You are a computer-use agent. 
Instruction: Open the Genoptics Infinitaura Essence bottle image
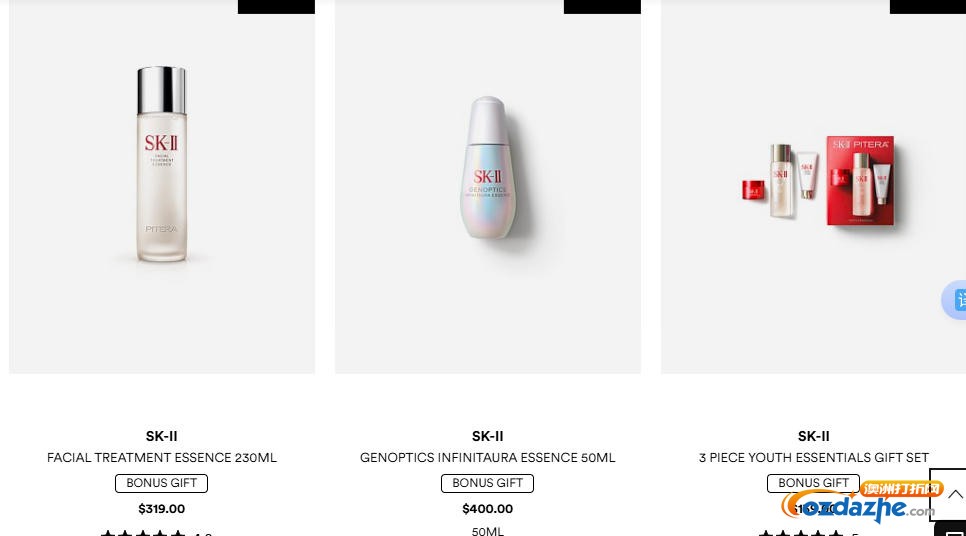point(491,167)
